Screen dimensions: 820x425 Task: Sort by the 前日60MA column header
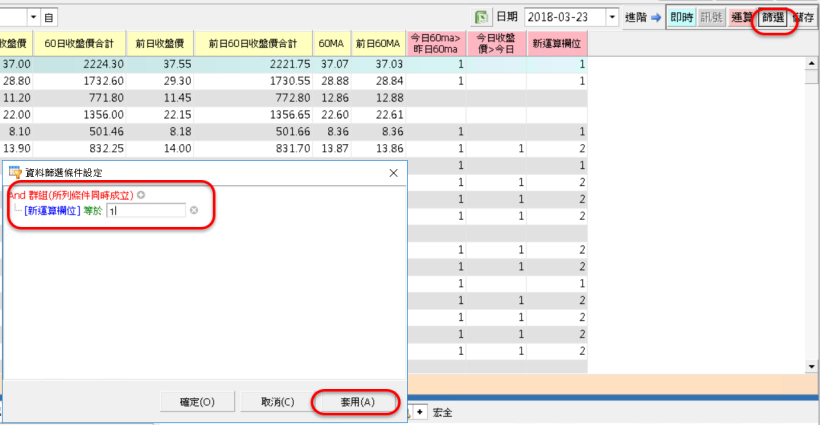[378, 43]
